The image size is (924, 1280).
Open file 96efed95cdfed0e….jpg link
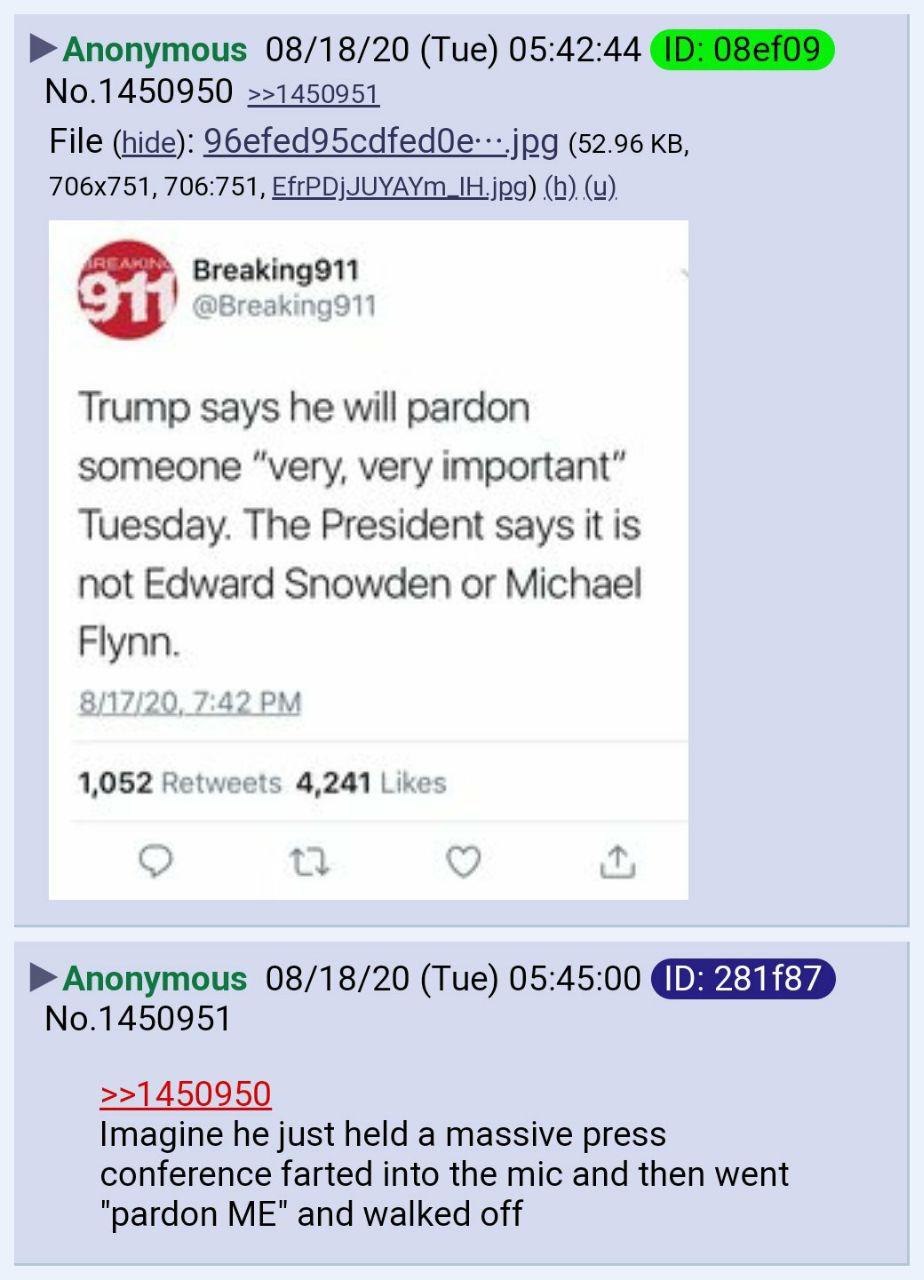(380, 143)
